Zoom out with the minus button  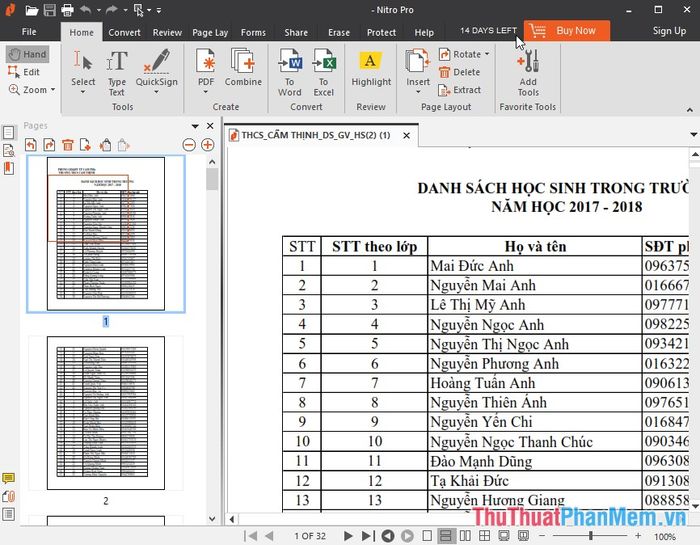point(542,536)
